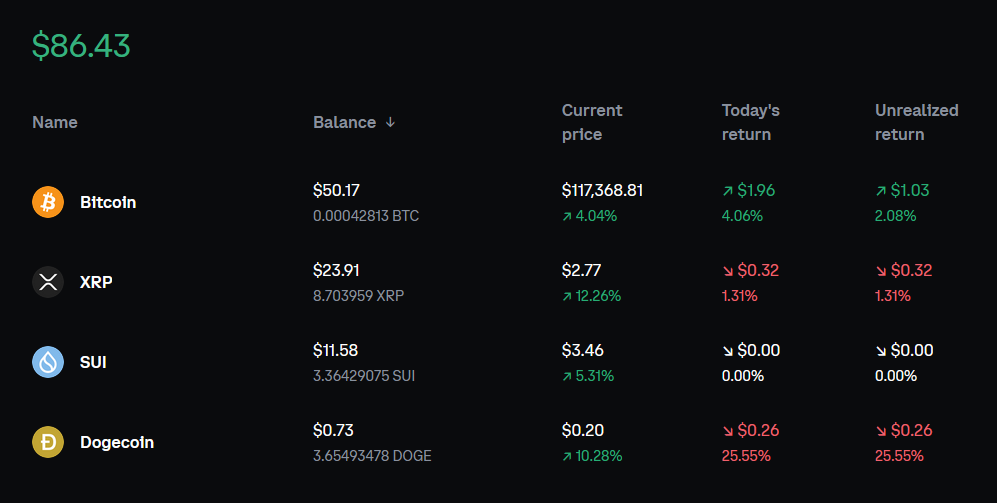Click the Balance sort arrow icon
The width and height of the screenshot is (997, 503).
390,122
